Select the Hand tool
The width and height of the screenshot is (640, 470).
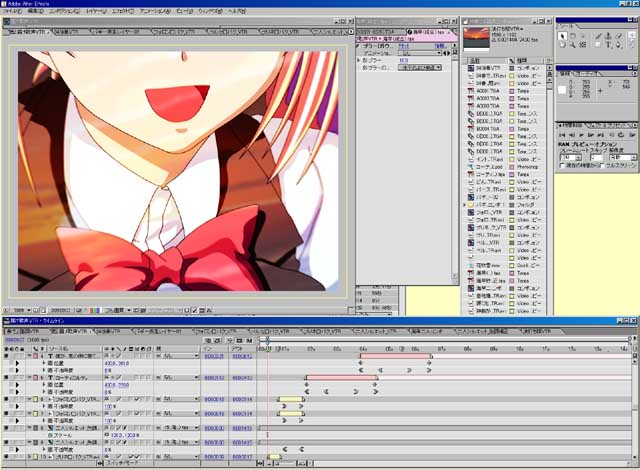coord(562,45)
